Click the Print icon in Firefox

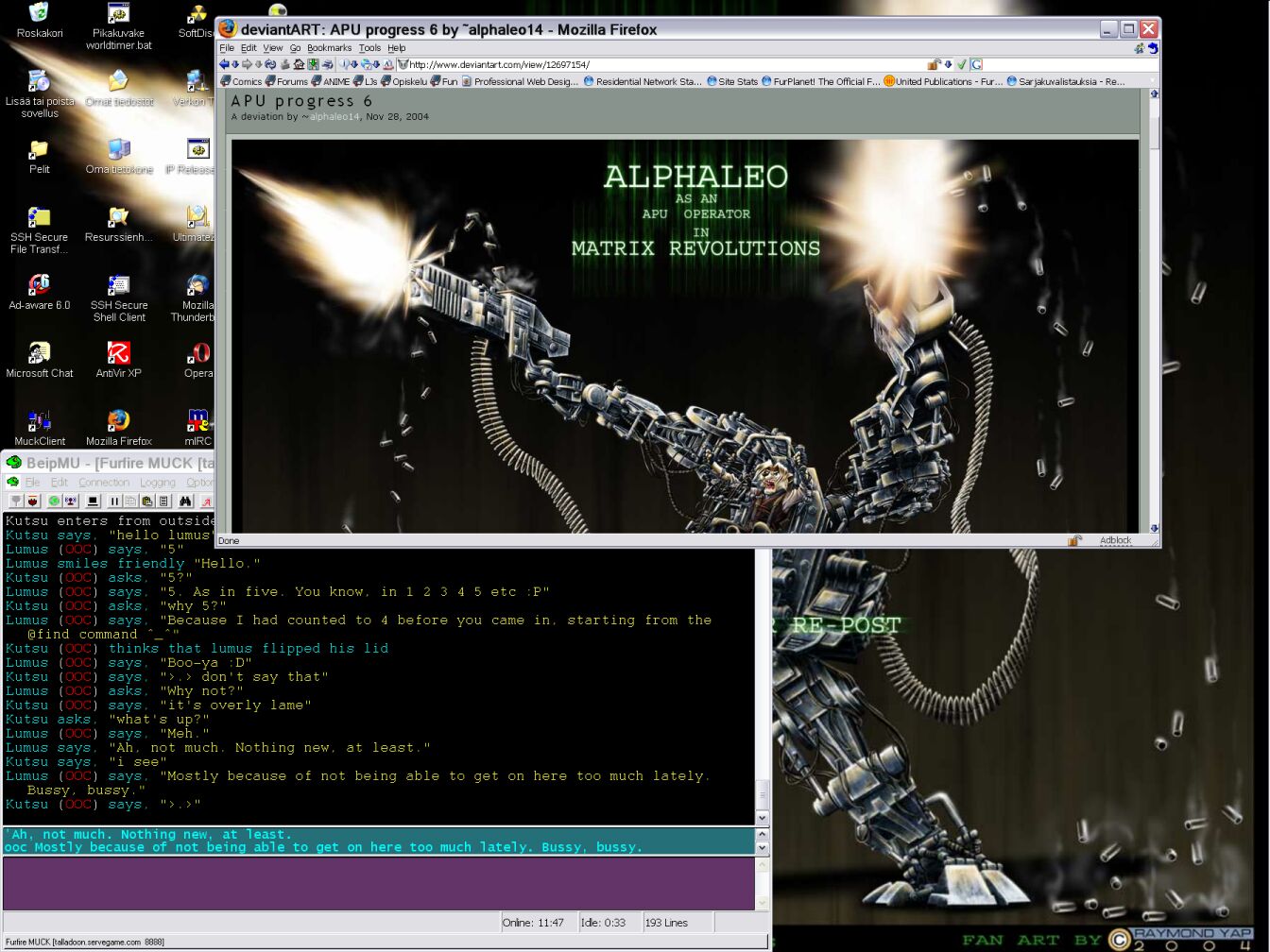327,64
